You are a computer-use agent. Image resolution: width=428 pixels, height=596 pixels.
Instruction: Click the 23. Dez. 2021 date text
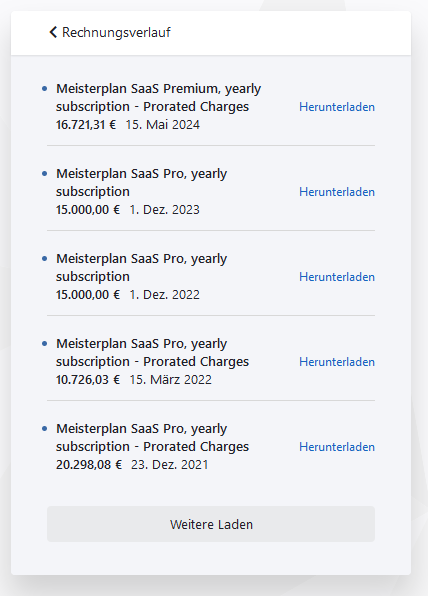pos(170,464)
